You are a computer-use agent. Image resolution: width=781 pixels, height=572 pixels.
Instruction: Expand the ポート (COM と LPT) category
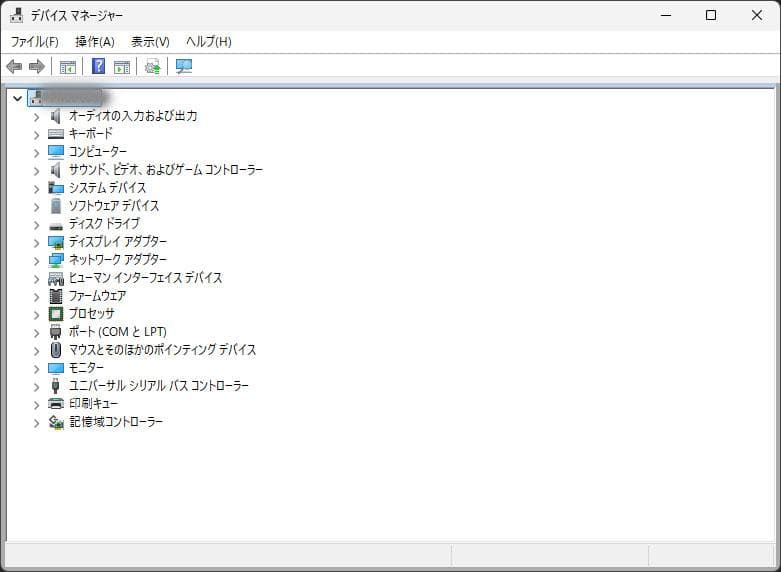coord(36,333)
